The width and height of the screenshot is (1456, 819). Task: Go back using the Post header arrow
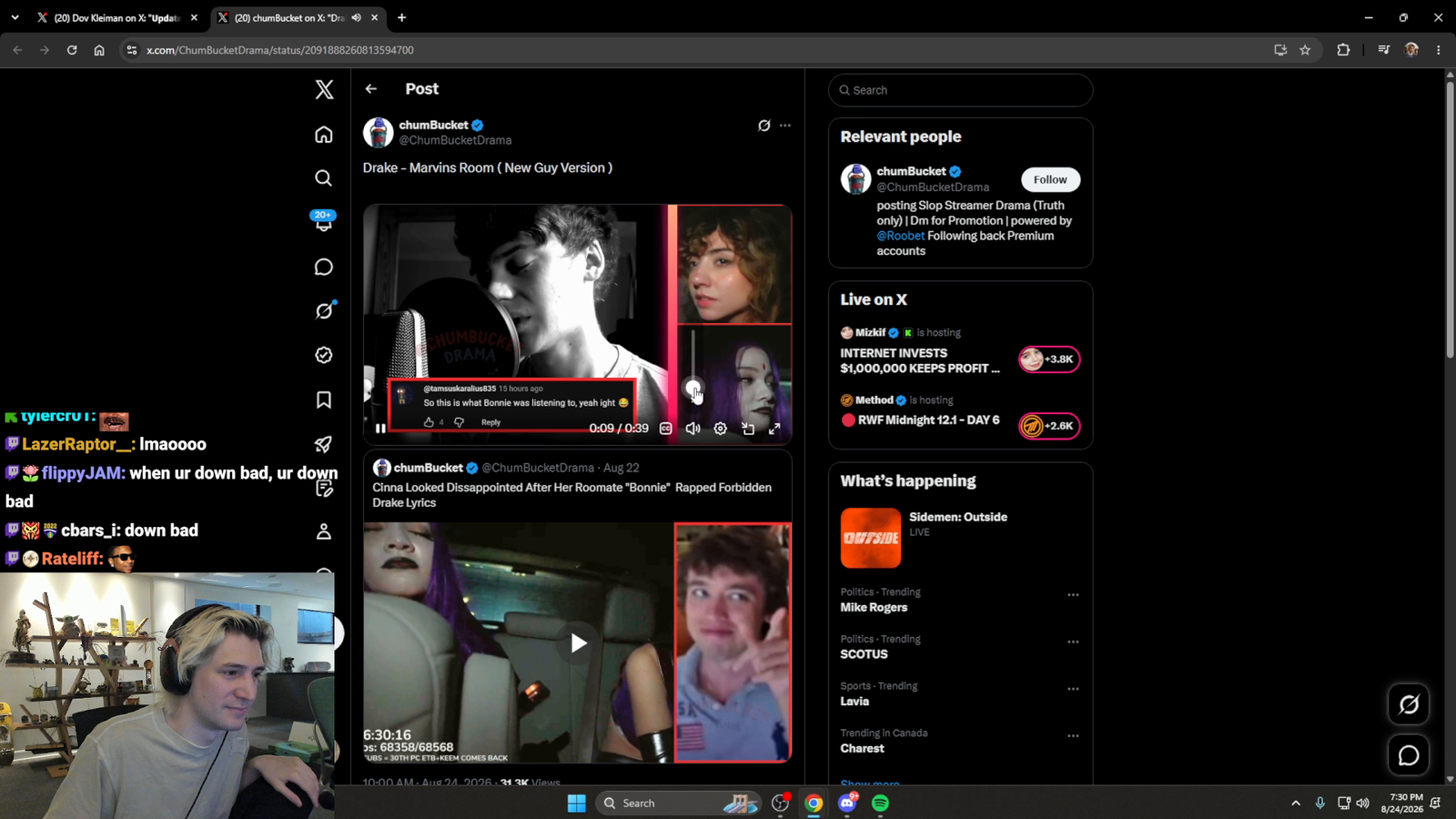pos(371,89)
